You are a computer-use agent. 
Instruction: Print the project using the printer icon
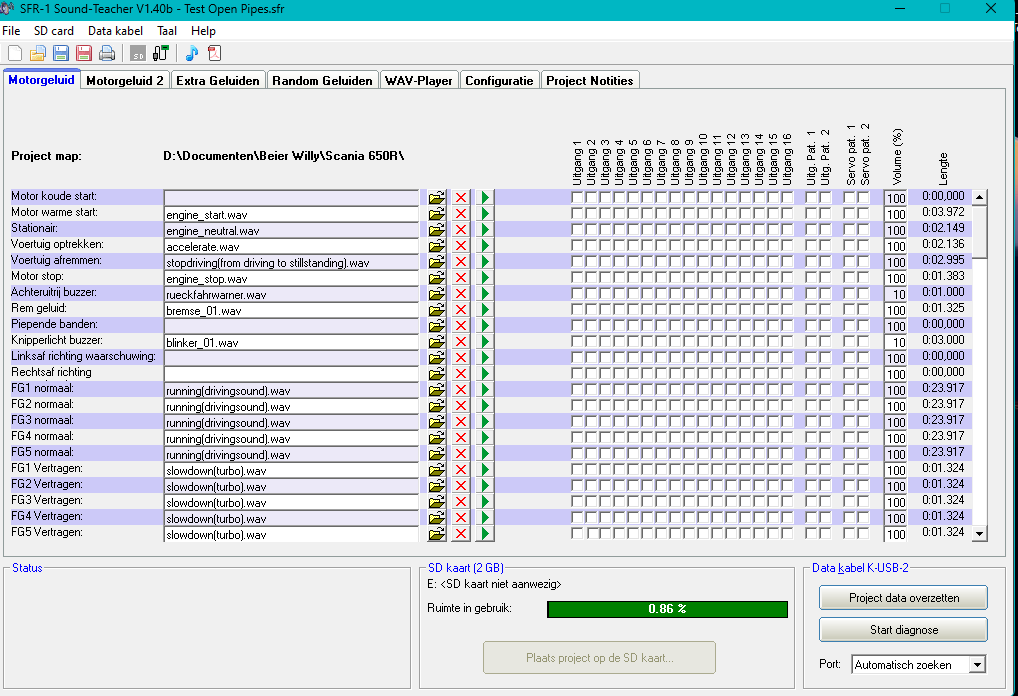click(x=107, y=53)
